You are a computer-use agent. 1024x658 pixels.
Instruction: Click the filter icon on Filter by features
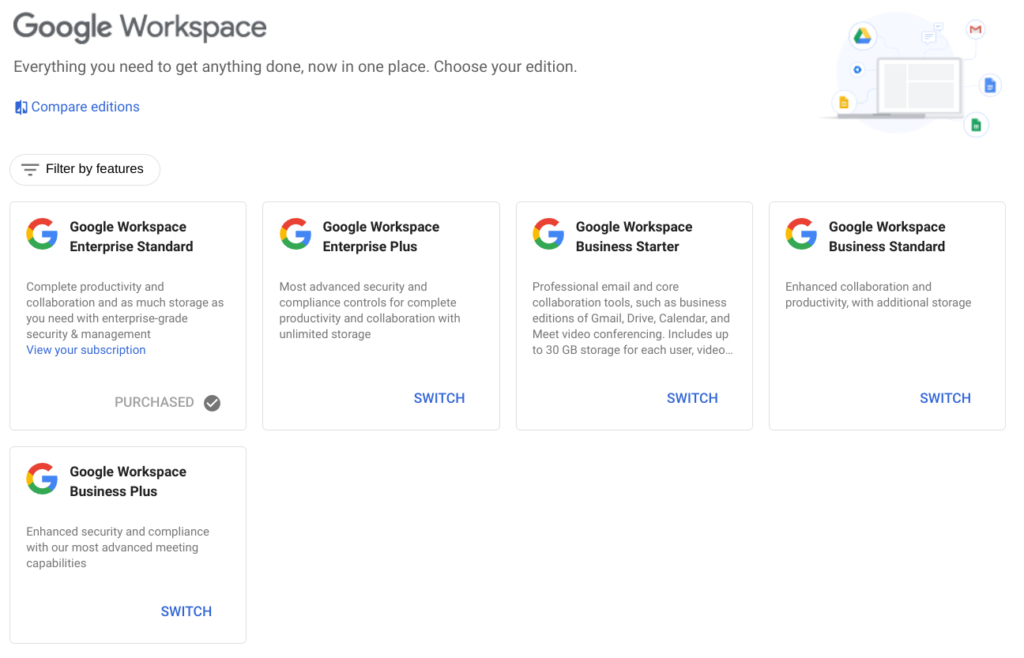coord(32,169)
